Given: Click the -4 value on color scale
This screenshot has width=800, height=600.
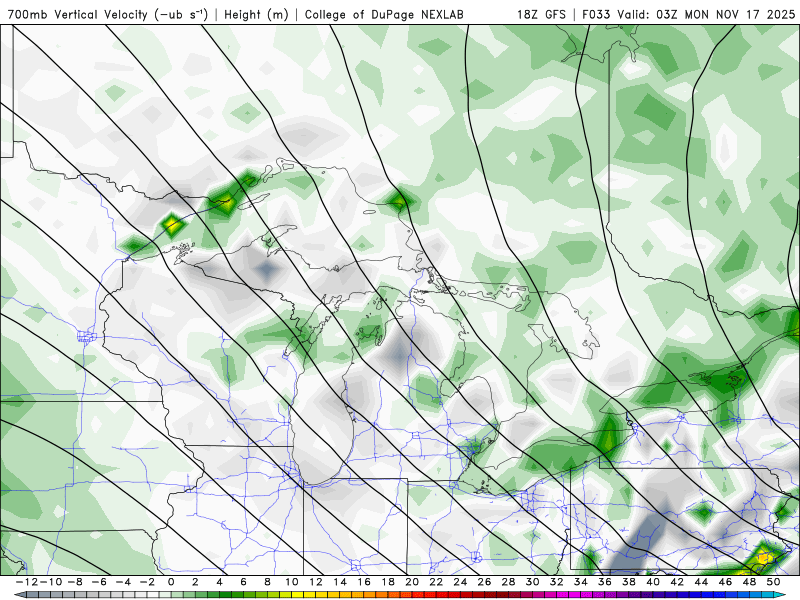Looking at the screenshot, I should (123, 582).
